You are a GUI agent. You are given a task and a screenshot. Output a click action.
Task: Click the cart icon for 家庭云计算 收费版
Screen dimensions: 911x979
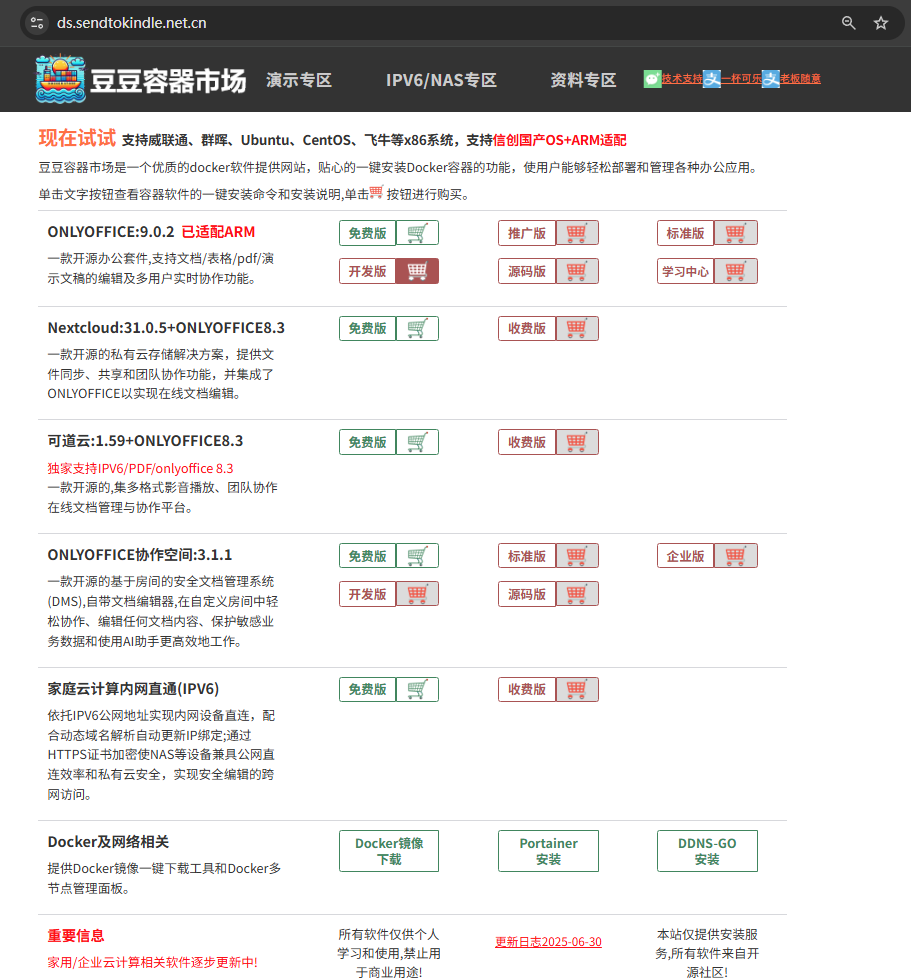pyautogui.click(x=576, y=689)
